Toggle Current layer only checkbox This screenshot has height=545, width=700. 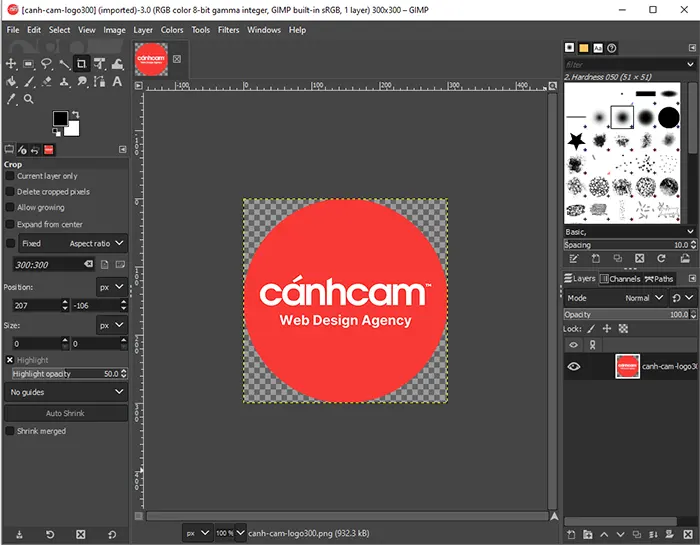pyautogui.click(x=10, y=176)
